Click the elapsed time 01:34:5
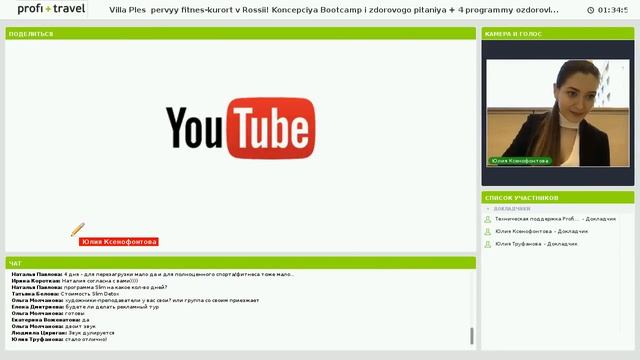This screenshot has height=360, width=640. point(613,10)
